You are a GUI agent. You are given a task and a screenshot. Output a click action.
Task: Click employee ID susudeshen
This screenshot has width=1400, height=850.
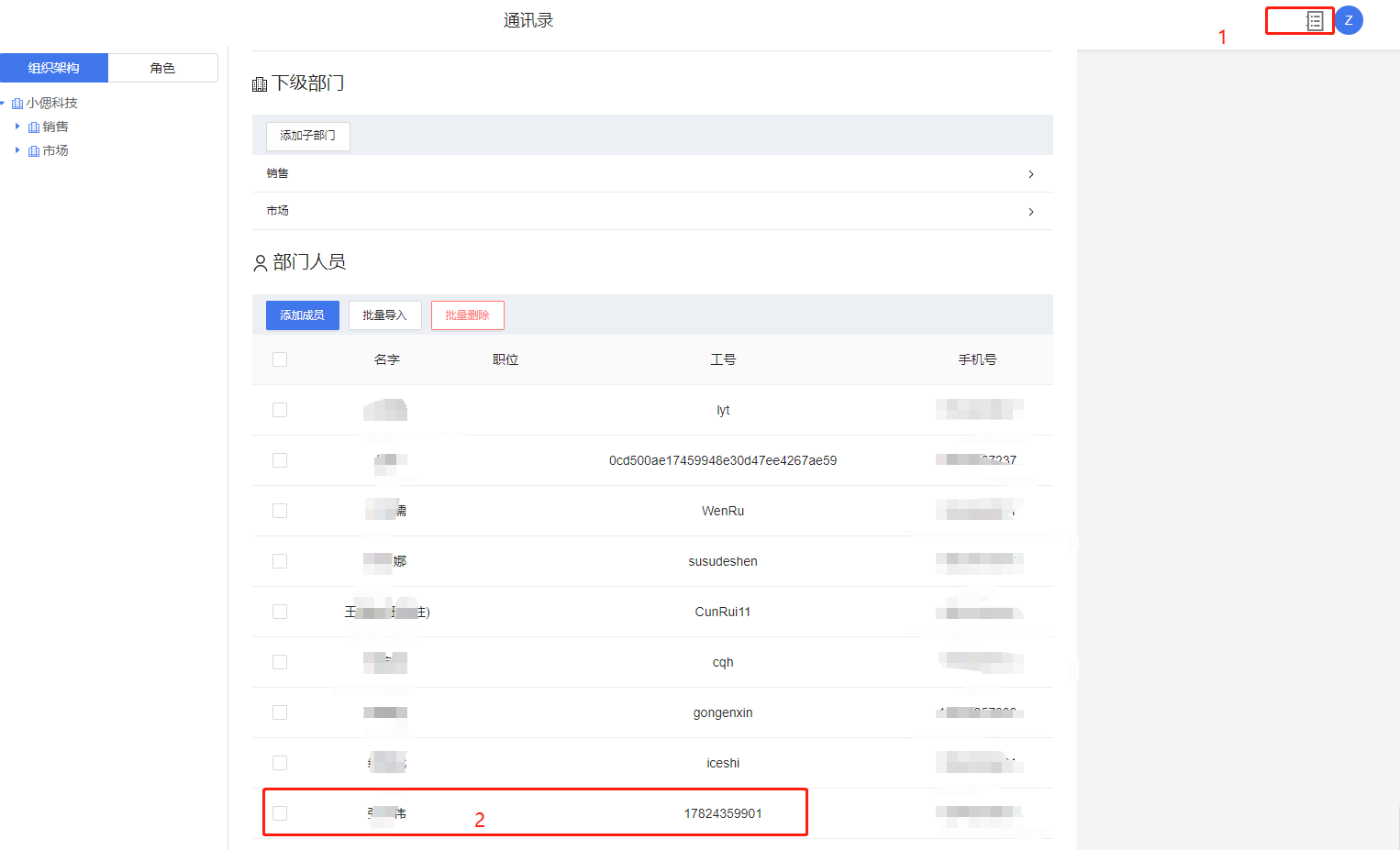point(723,561)
